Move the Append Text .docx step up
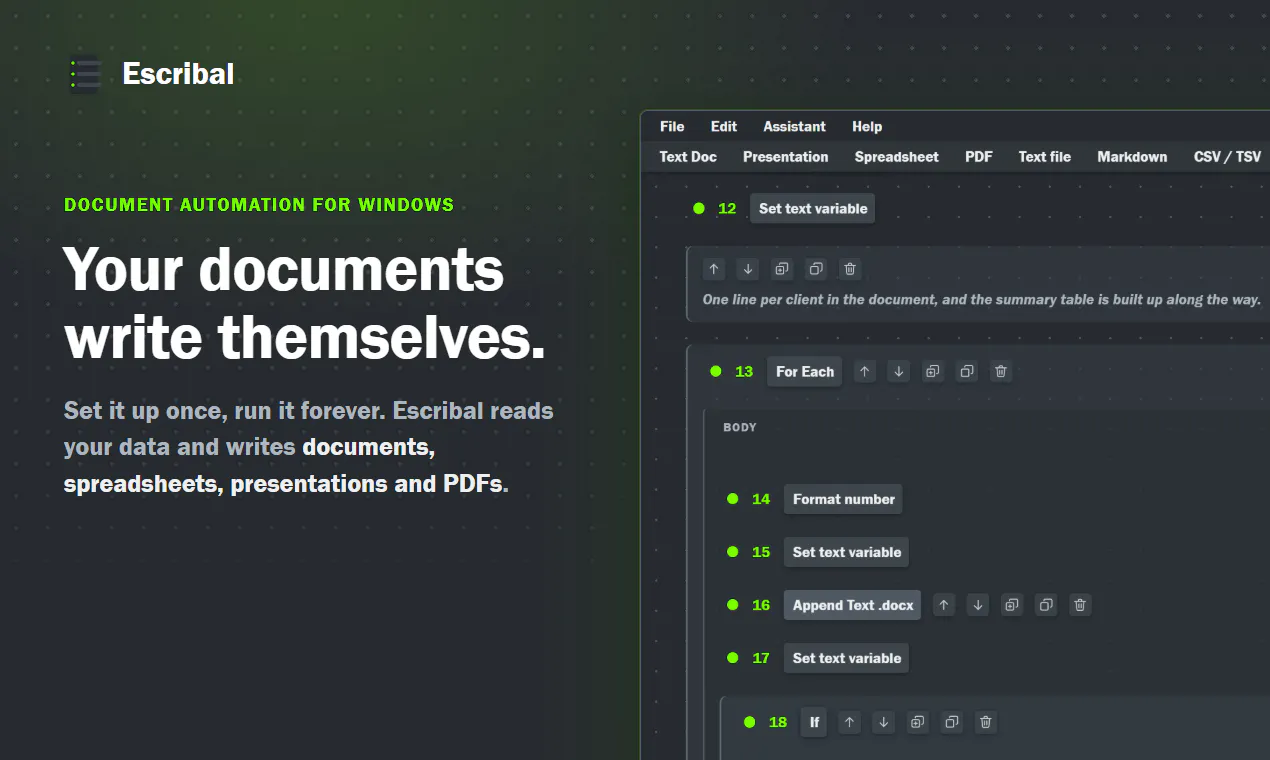The image size is (1270, 760). (944, 605)
